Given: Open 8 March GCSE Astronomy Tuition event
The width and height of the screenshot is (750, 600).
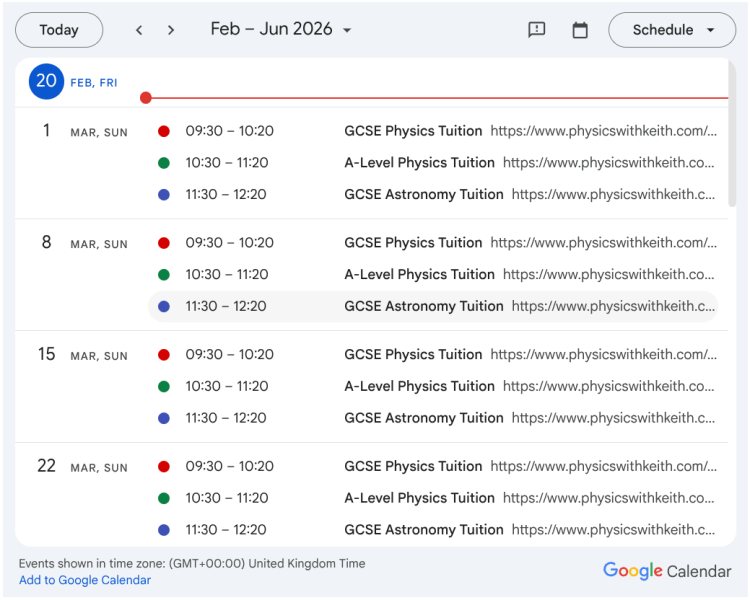Looking at the screenshot, I should (x=423, y=306).
